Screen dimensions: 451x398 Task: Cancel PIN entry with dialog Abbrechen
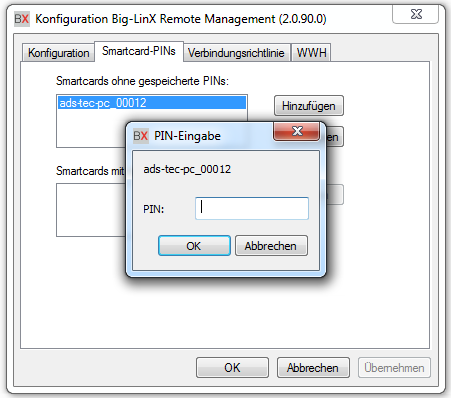click(x=271, y=246)
